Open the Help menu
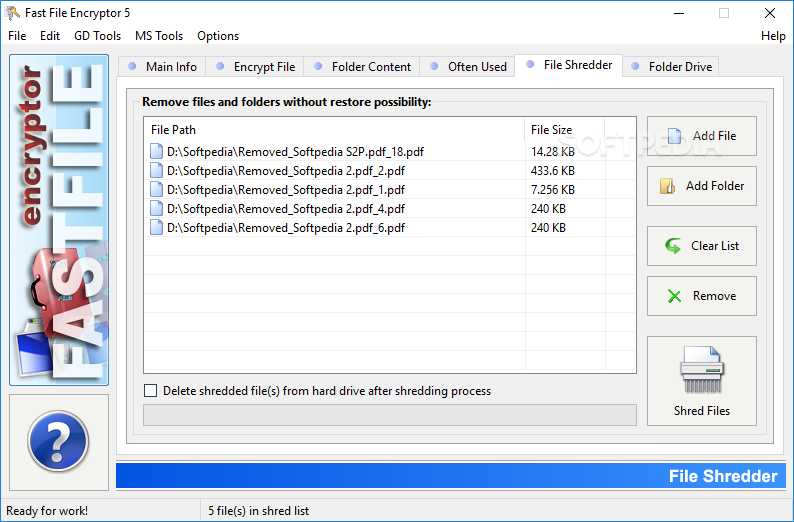The image size is (794, 522). coord(773,36)
